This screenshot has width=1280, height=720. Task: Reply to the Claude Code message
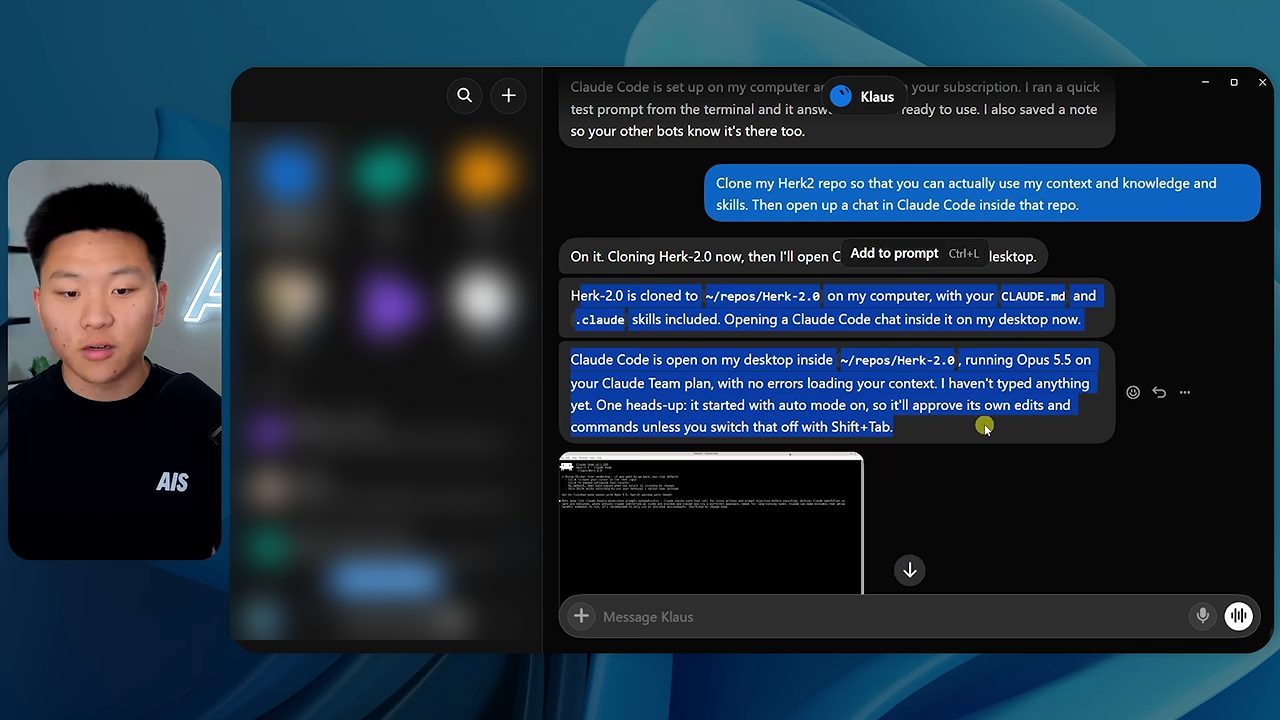(1159, 392)
